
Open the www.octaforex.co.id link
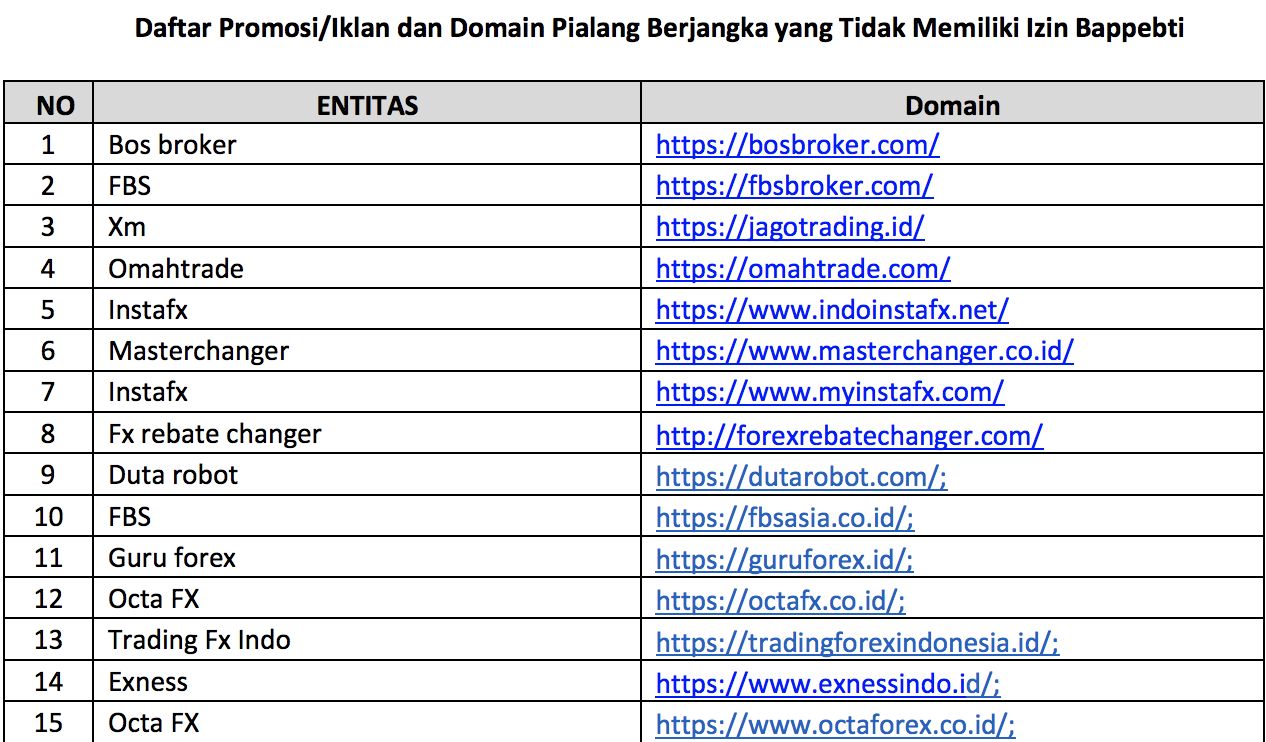tap(835, 723)
